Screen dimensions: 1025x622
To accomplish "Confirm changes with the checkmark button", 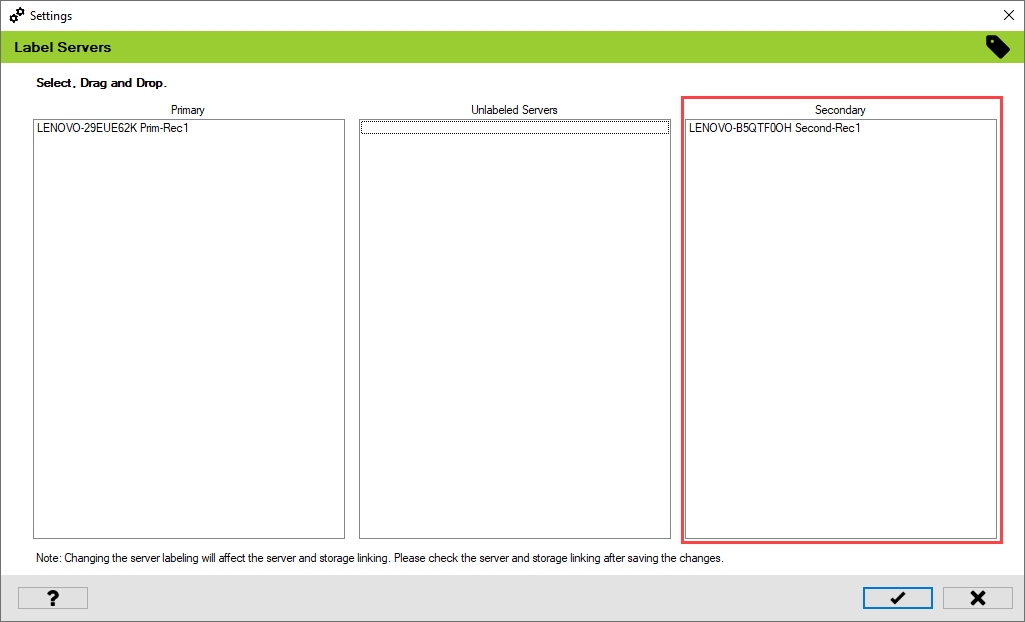I will pyautogui.click(x=897, y=598).
